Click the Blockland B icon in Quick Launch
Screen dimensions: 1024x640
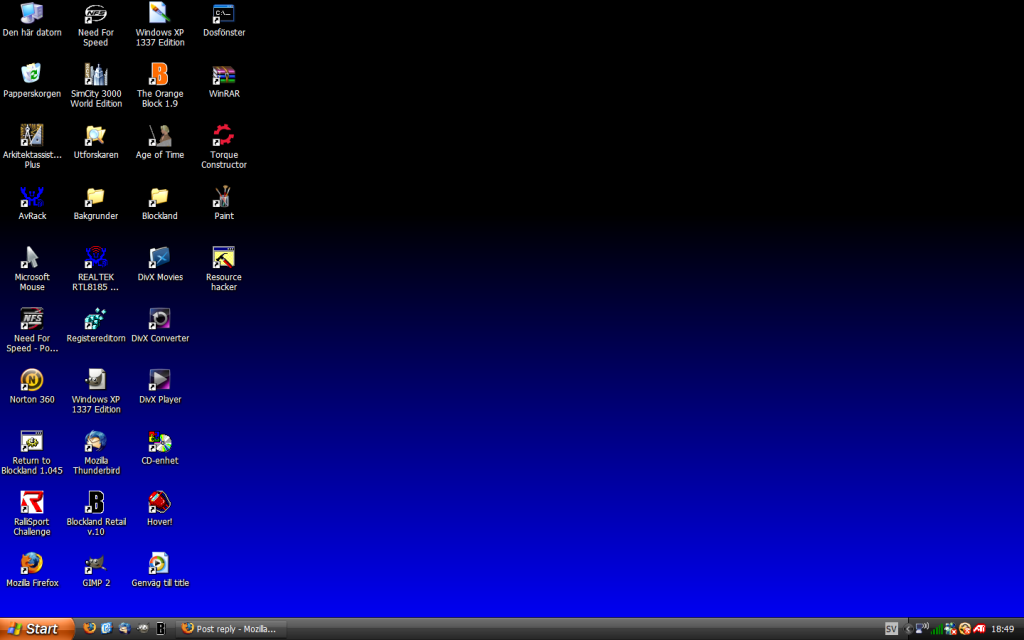[x=160, y=629]
